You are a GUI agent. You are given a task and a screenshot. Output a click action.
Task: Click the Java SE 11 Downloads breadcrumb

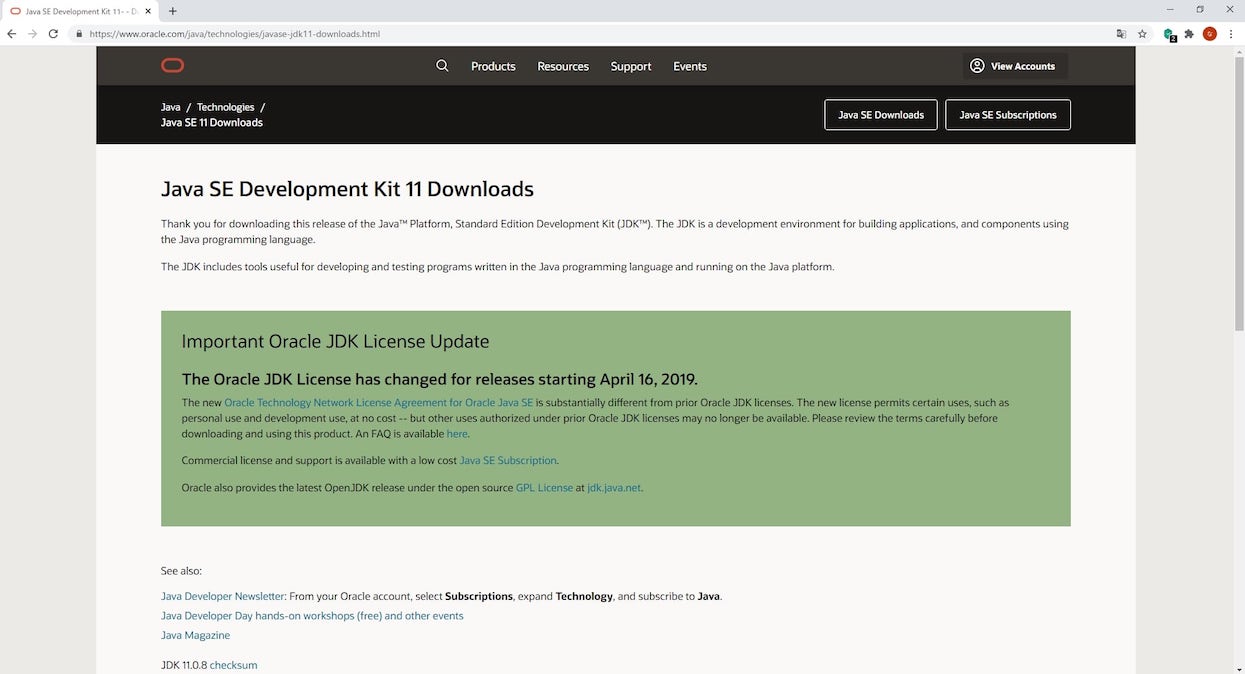(x=212, y=122)
